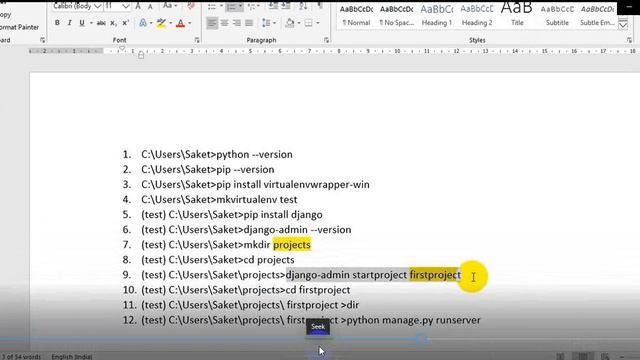This screenshot has height=360, width=640.
Task: Open Font Color dropdown arrow
Action: (189, 23)
